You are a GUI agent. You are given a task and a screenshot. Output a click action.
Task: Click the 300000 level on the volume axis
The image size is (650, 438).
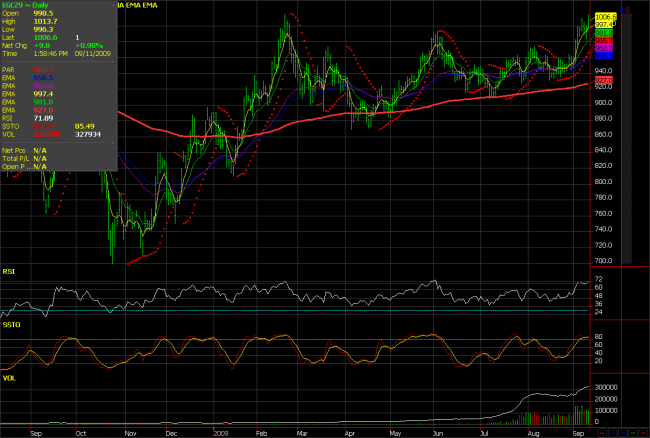[x=606, y=387]
